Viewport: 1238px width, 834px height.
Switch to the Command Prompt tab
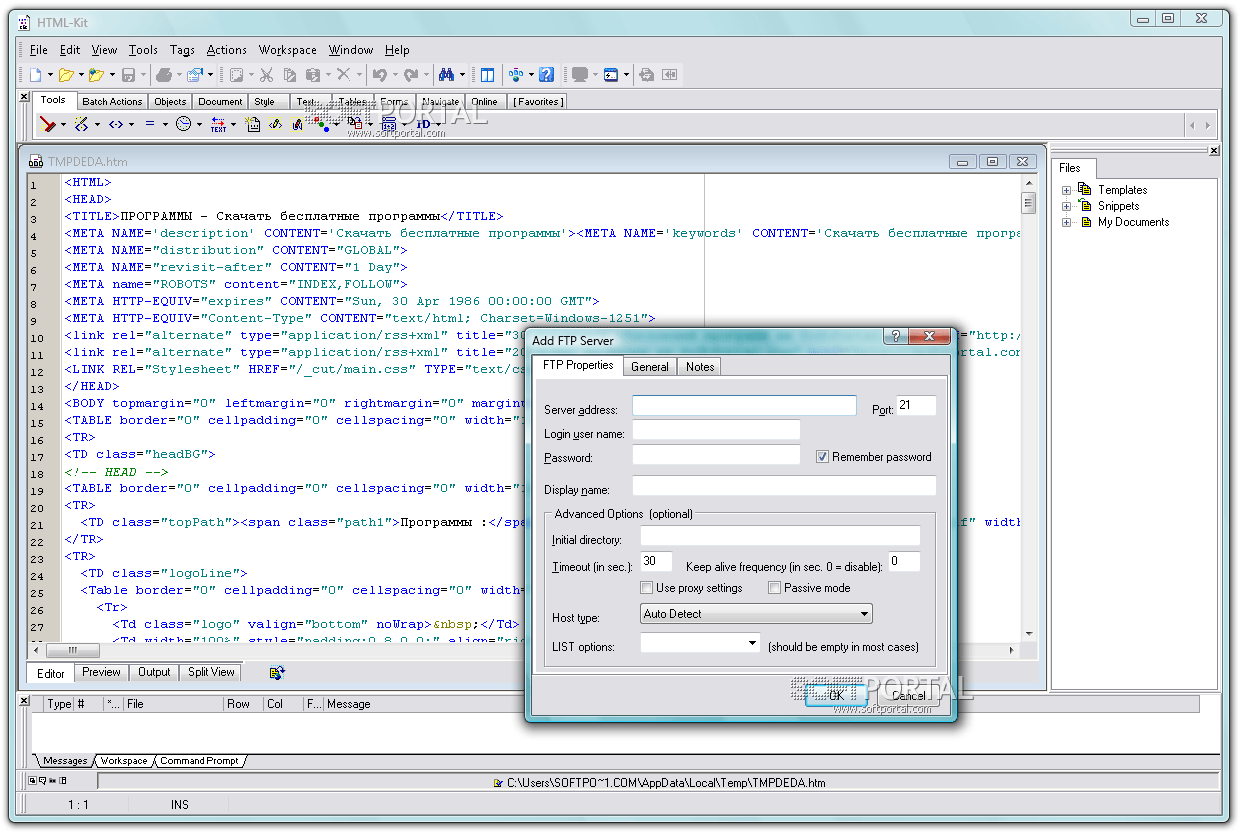point(200,761)
